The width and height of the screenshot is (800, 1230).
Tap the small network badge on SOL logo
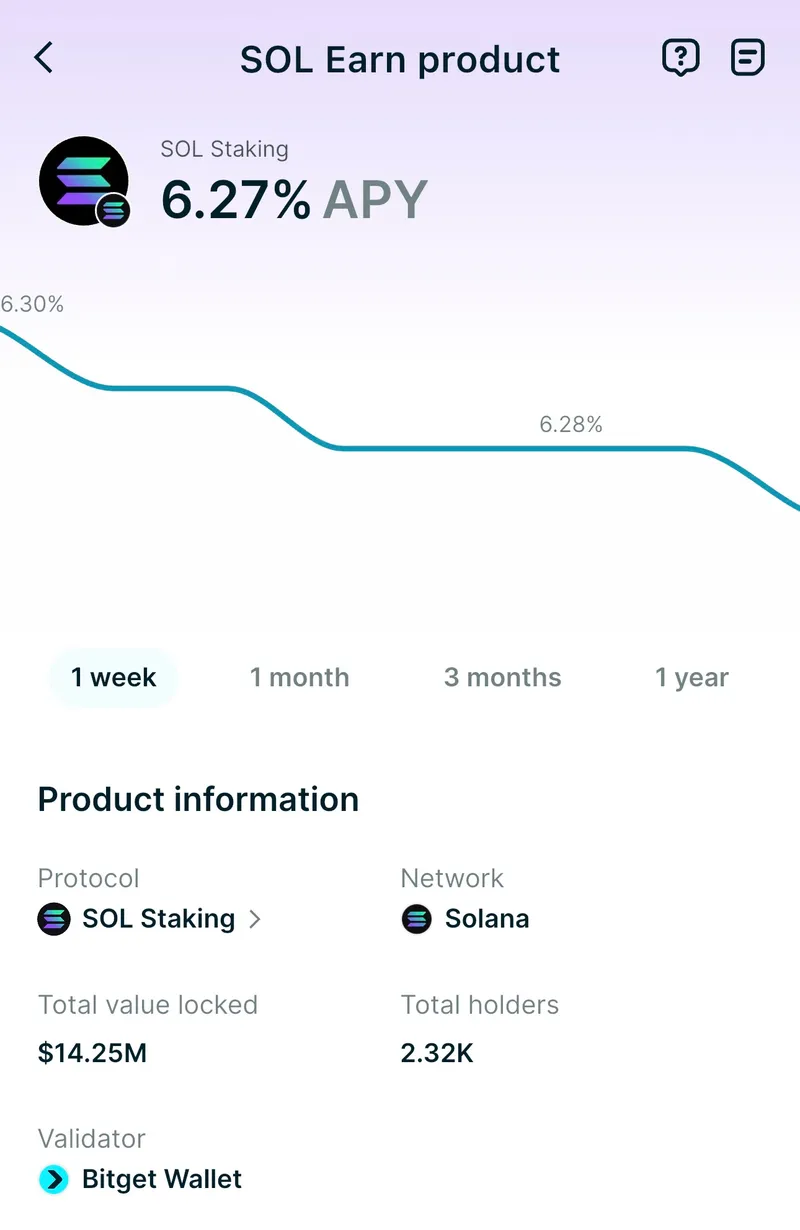(113, 210)
